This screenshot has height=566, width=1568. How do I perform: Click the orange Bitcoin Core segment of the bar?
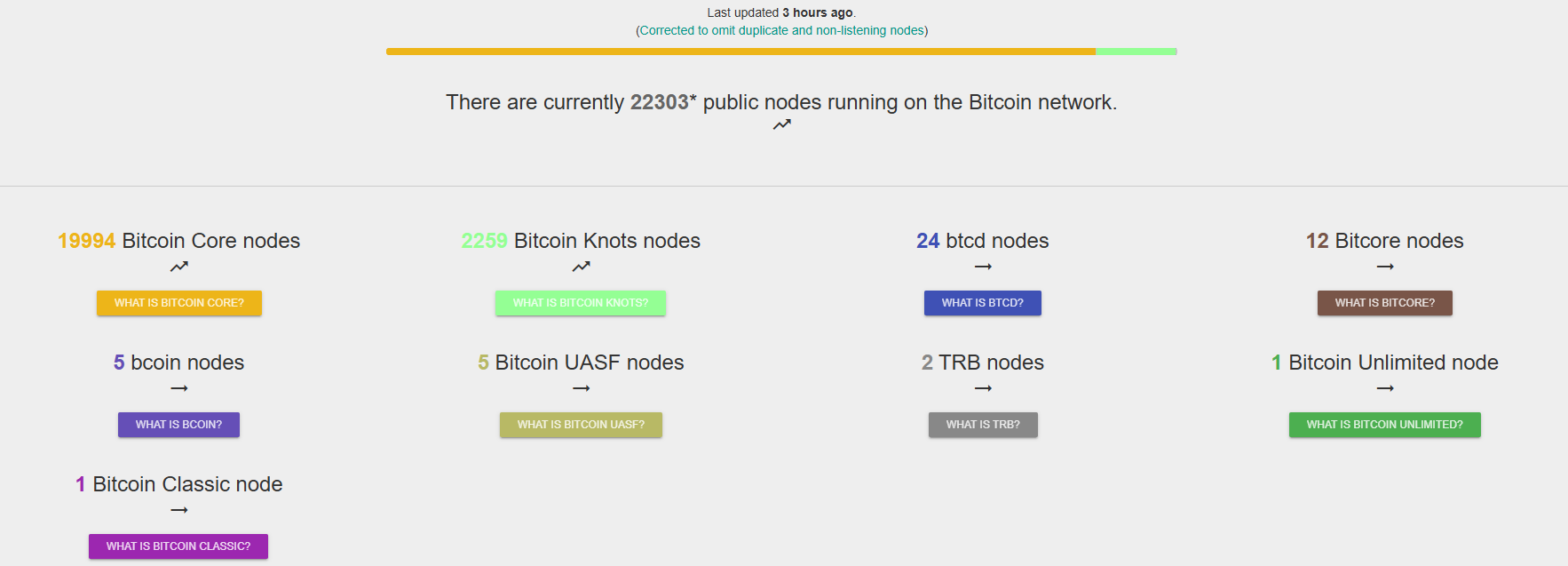click(x=740, y=52)
